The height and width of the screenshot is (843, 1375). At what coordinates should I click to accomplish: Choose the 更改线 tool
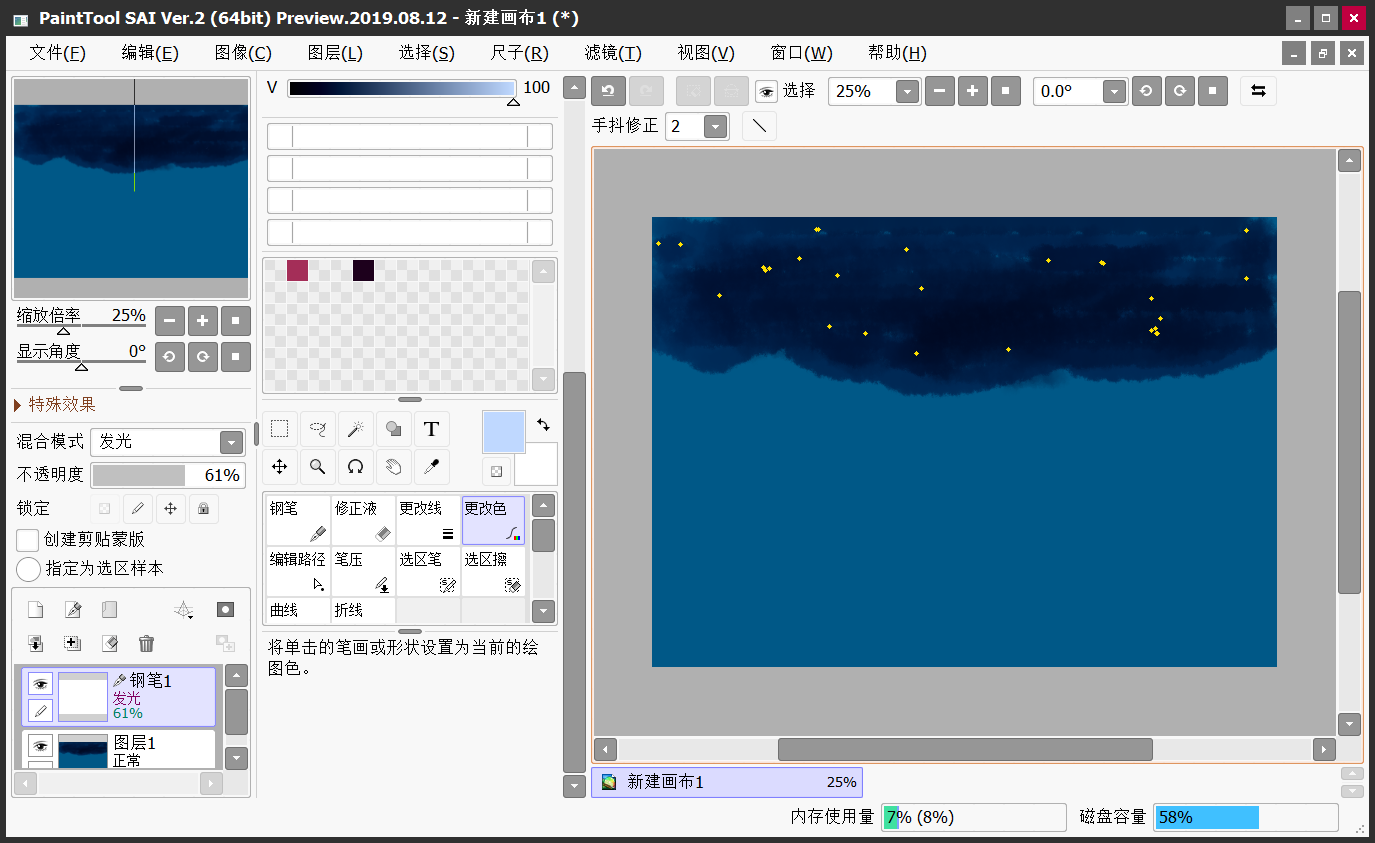[x=427, y=520]
